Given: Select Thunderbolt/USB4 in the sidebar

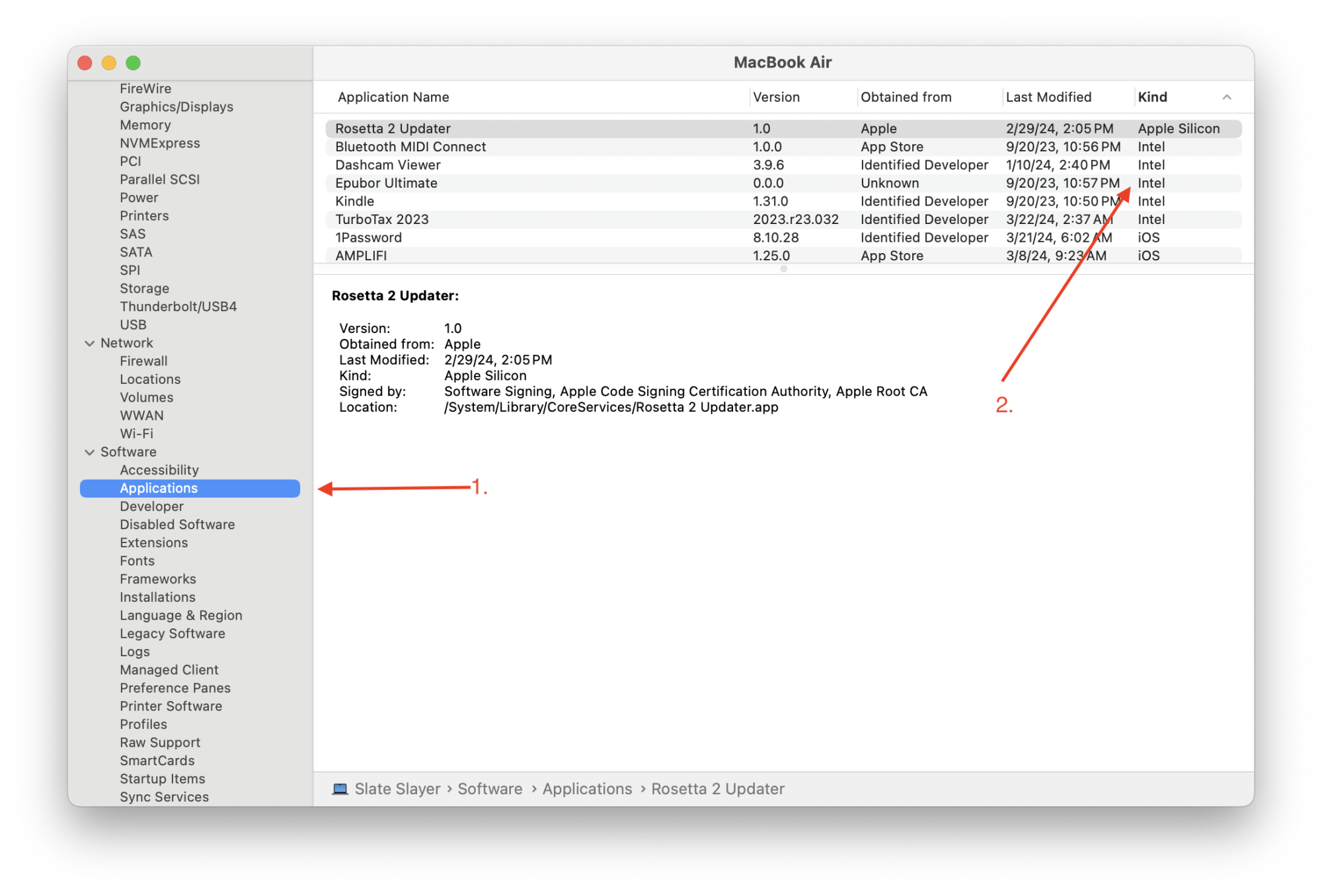Looking at the screenshot, I should coord(178,307).
